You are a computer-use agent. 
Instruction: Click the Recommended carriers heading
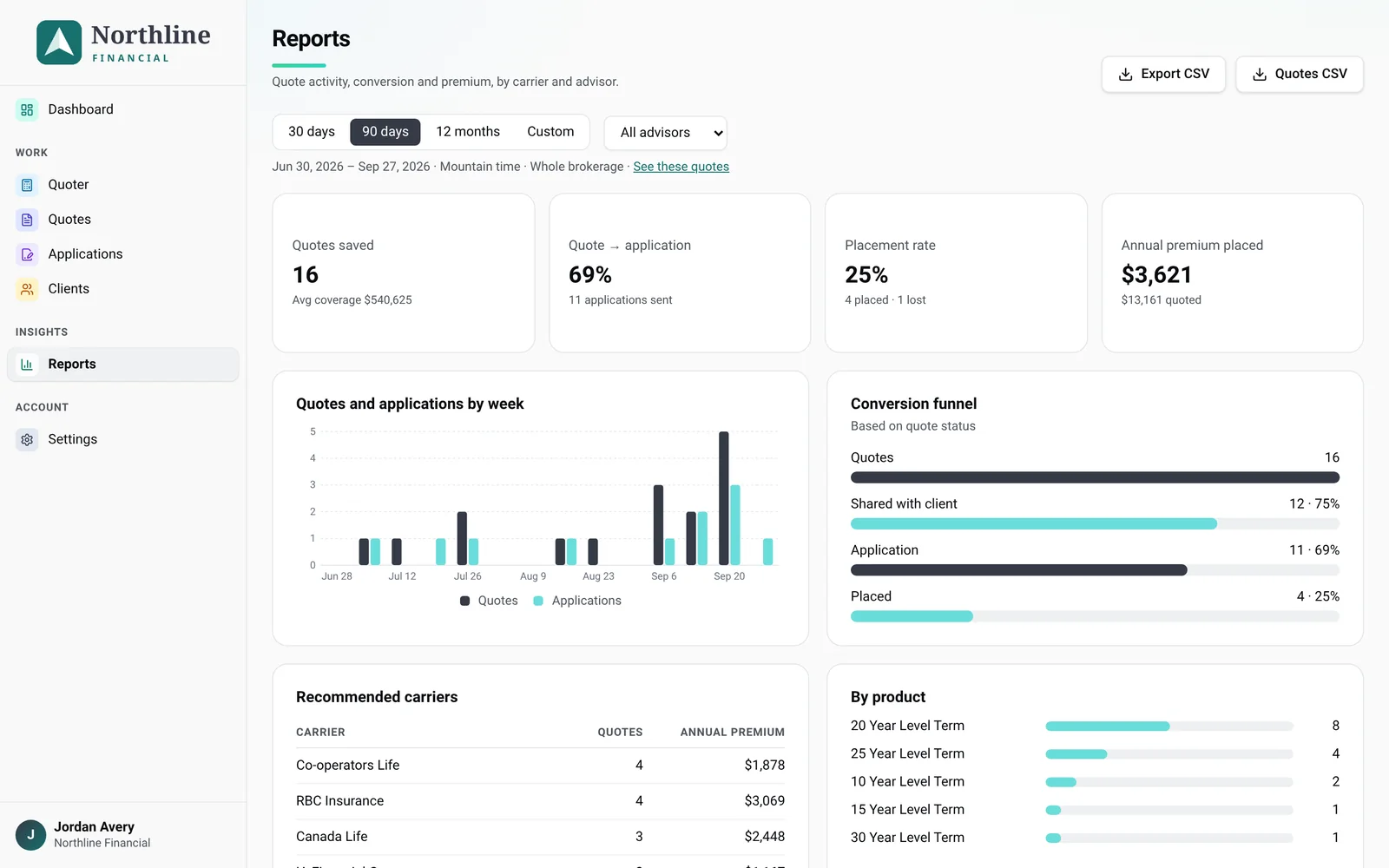[x=377, y=697]
